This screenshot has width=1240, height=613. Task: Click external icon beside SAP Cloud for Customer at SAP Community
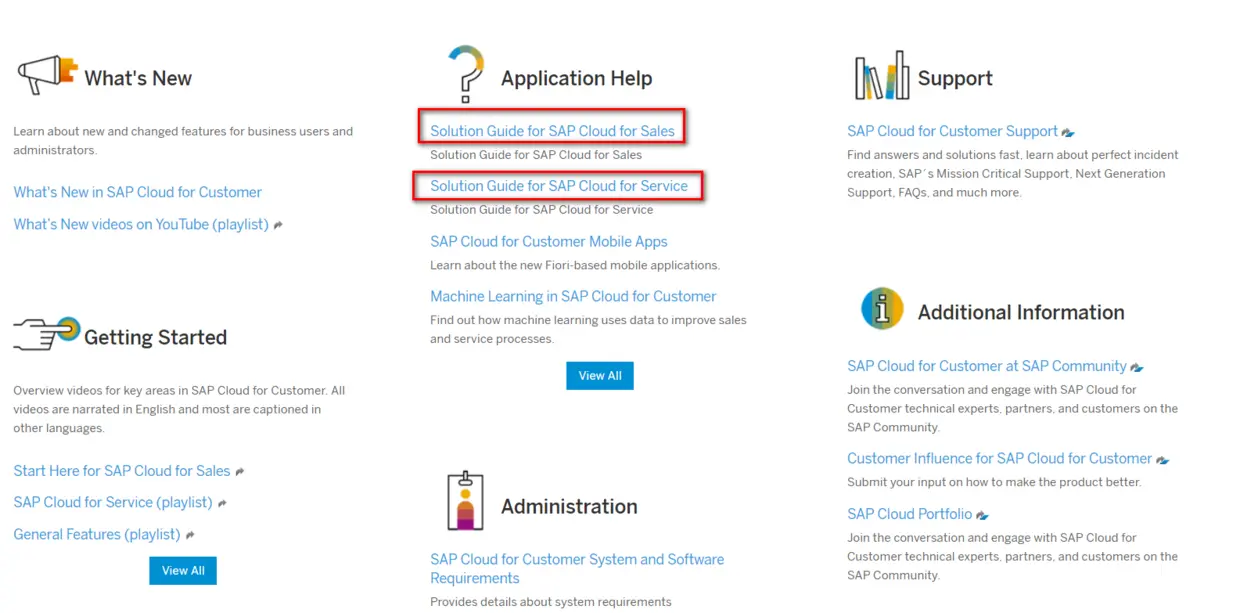coord(1137,367)
